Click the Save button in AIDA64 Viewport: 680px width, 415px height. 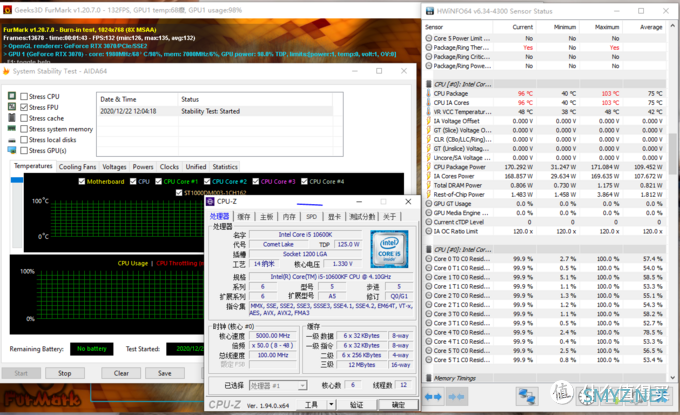pyautogui.click(x=165, y=373)
